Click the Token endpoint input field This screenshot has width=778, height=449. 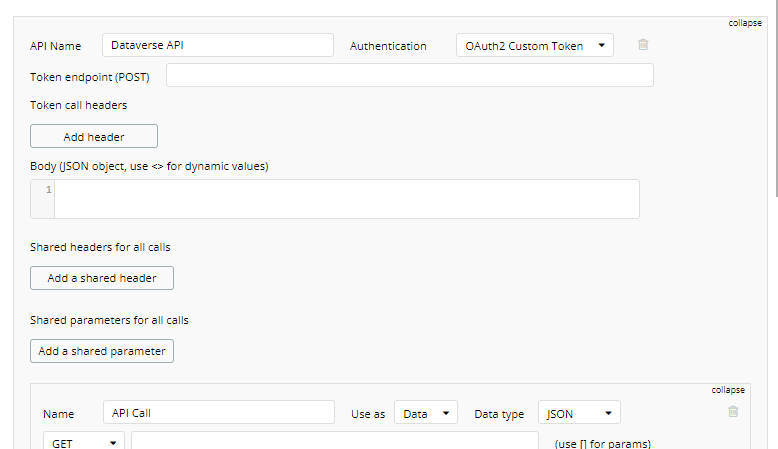pos(410,76)
